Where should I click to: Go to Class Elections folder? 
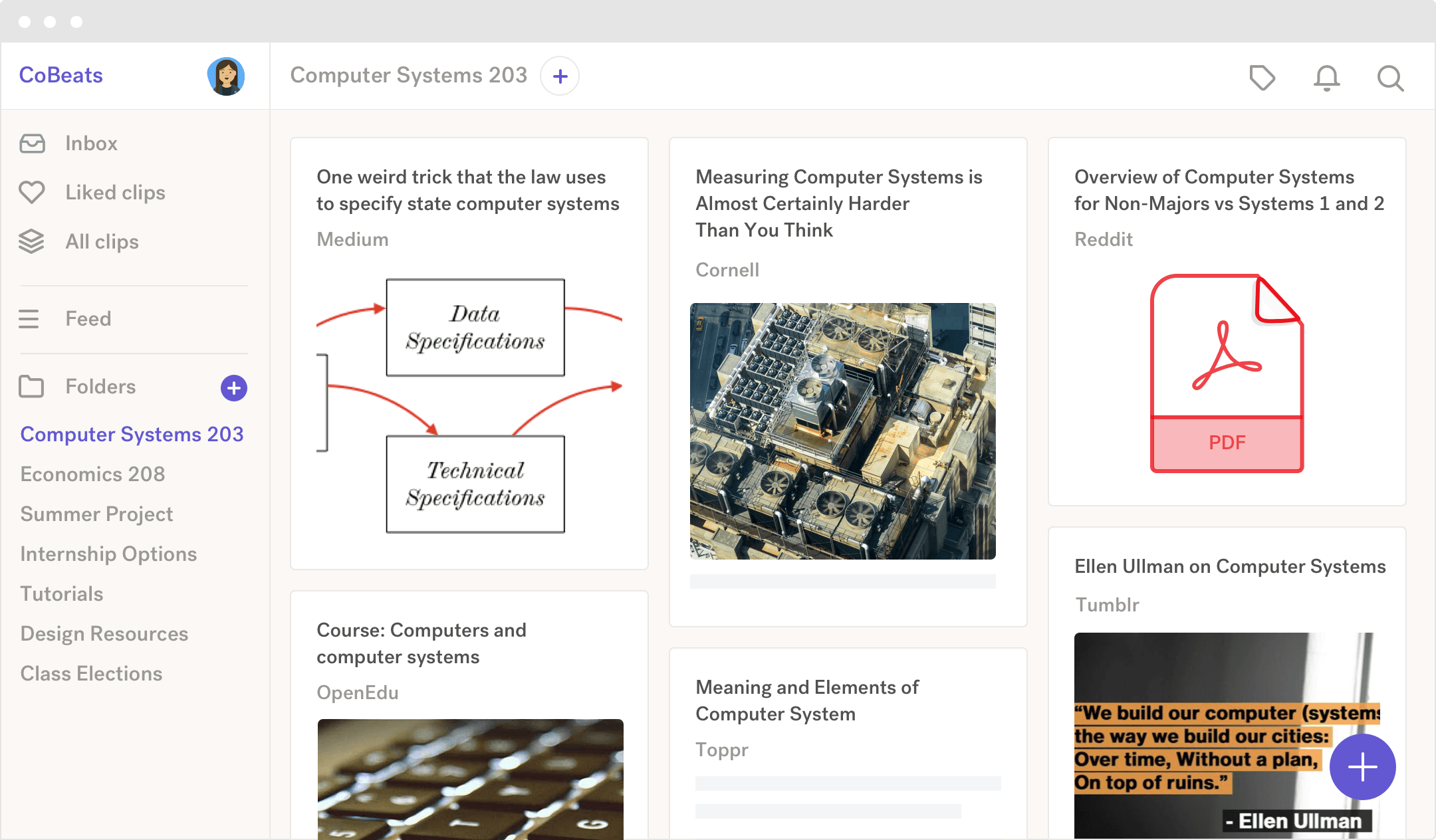[91, 674]
